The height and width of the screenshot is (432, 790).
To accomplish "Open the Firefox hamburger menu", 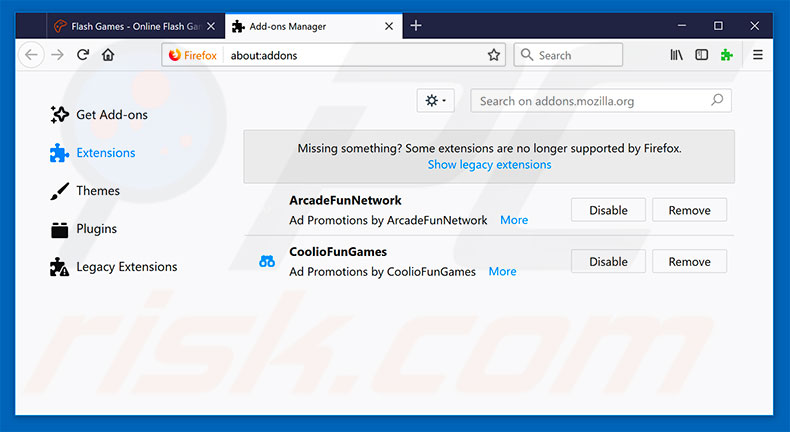I will click(758, 55).
